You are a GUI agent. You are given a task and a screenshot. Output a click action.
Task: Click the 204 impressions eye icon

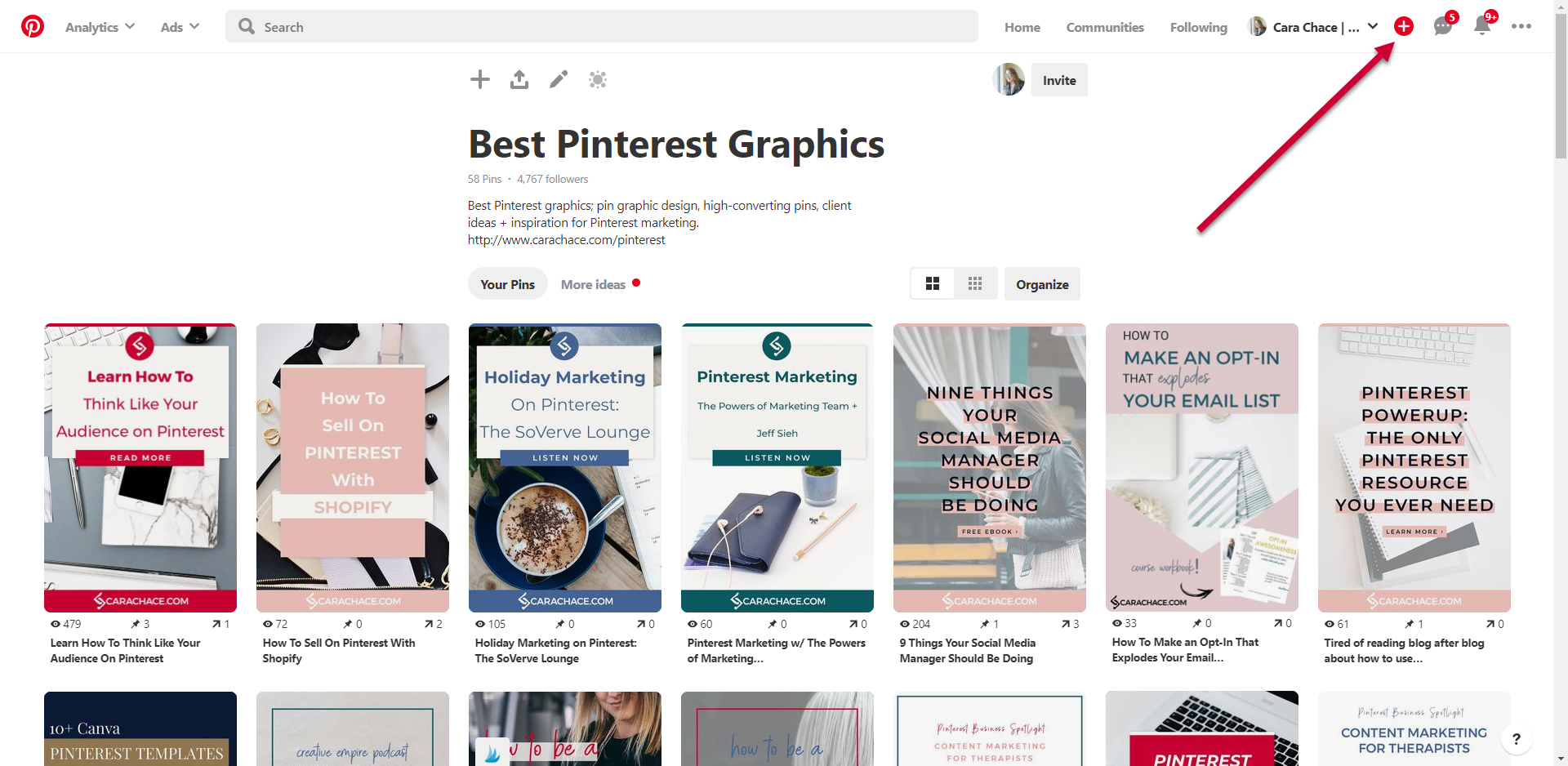pyautogui.click(x=905, y=624)
